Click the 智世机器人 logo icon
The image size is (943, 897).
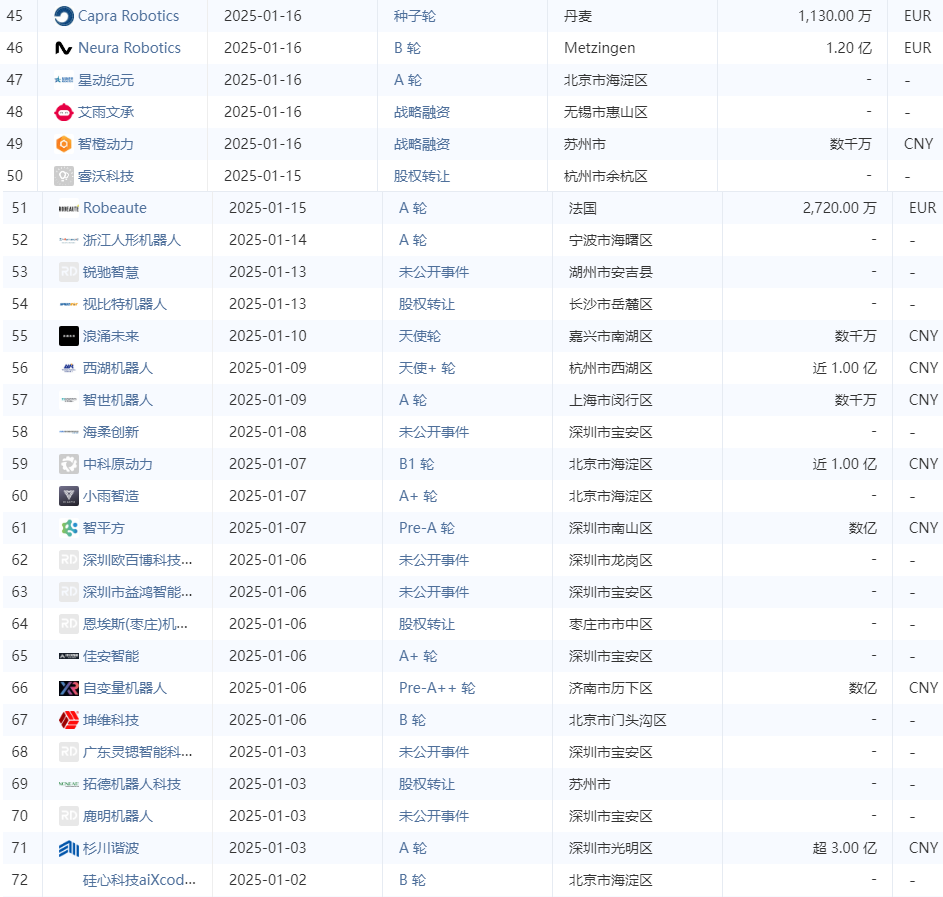(x=69, y=400)
